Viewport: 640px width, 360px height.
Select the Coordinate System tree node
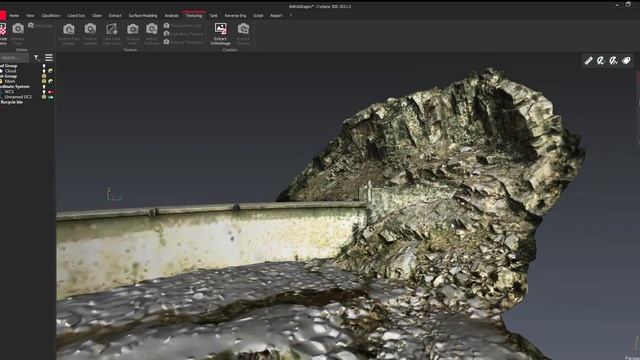15,87
